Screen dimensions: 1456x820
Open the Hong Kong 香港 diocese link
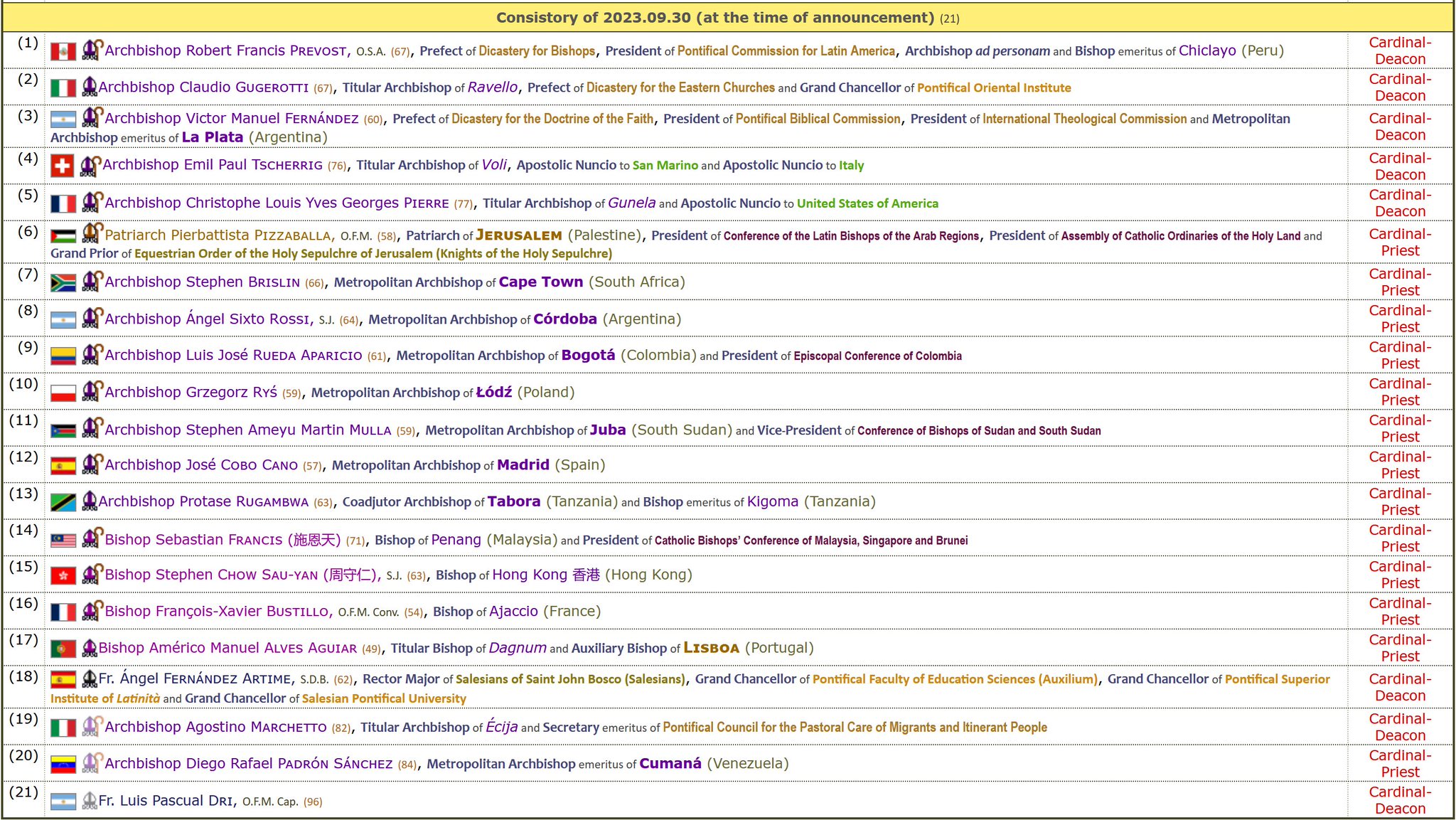[x=545, y=575]
